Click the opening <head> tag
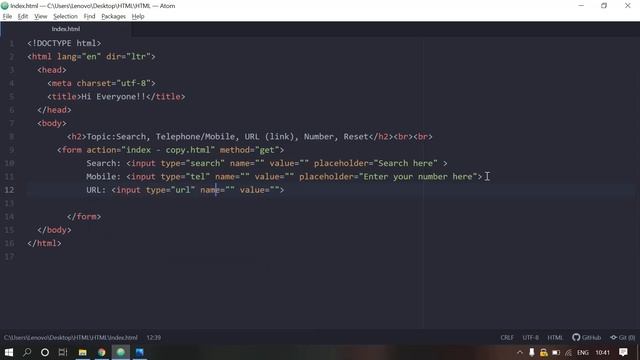640x360 pixels. (51, 70)
